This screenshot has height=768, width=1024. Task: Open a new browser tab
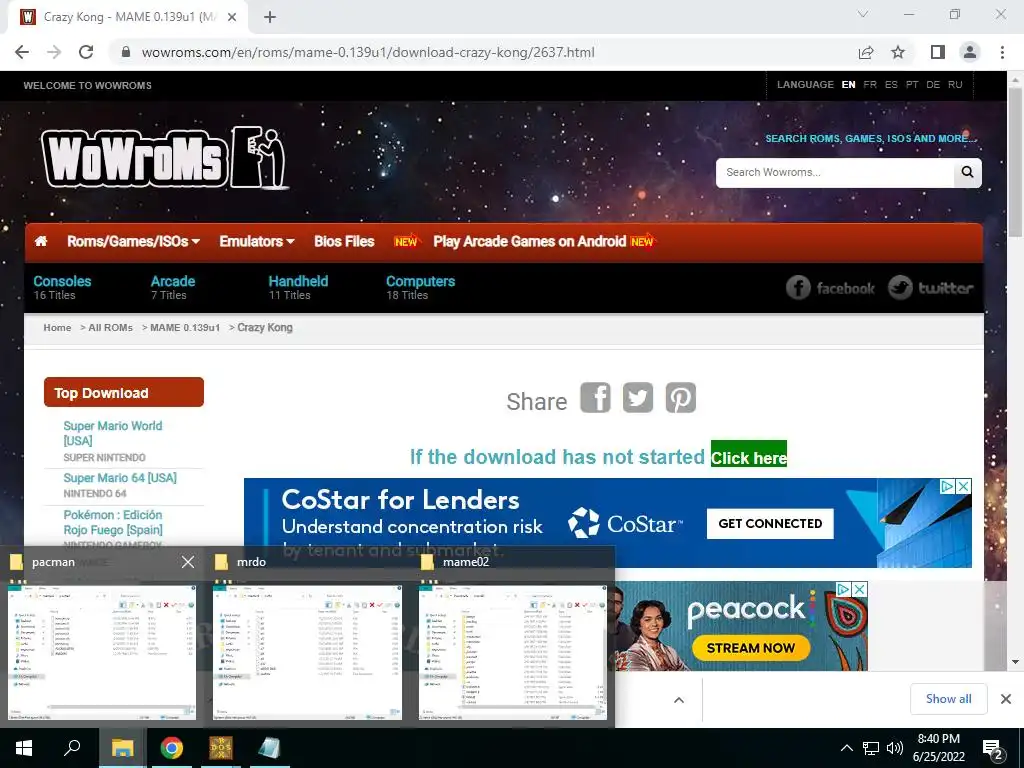tap(270, 17)
